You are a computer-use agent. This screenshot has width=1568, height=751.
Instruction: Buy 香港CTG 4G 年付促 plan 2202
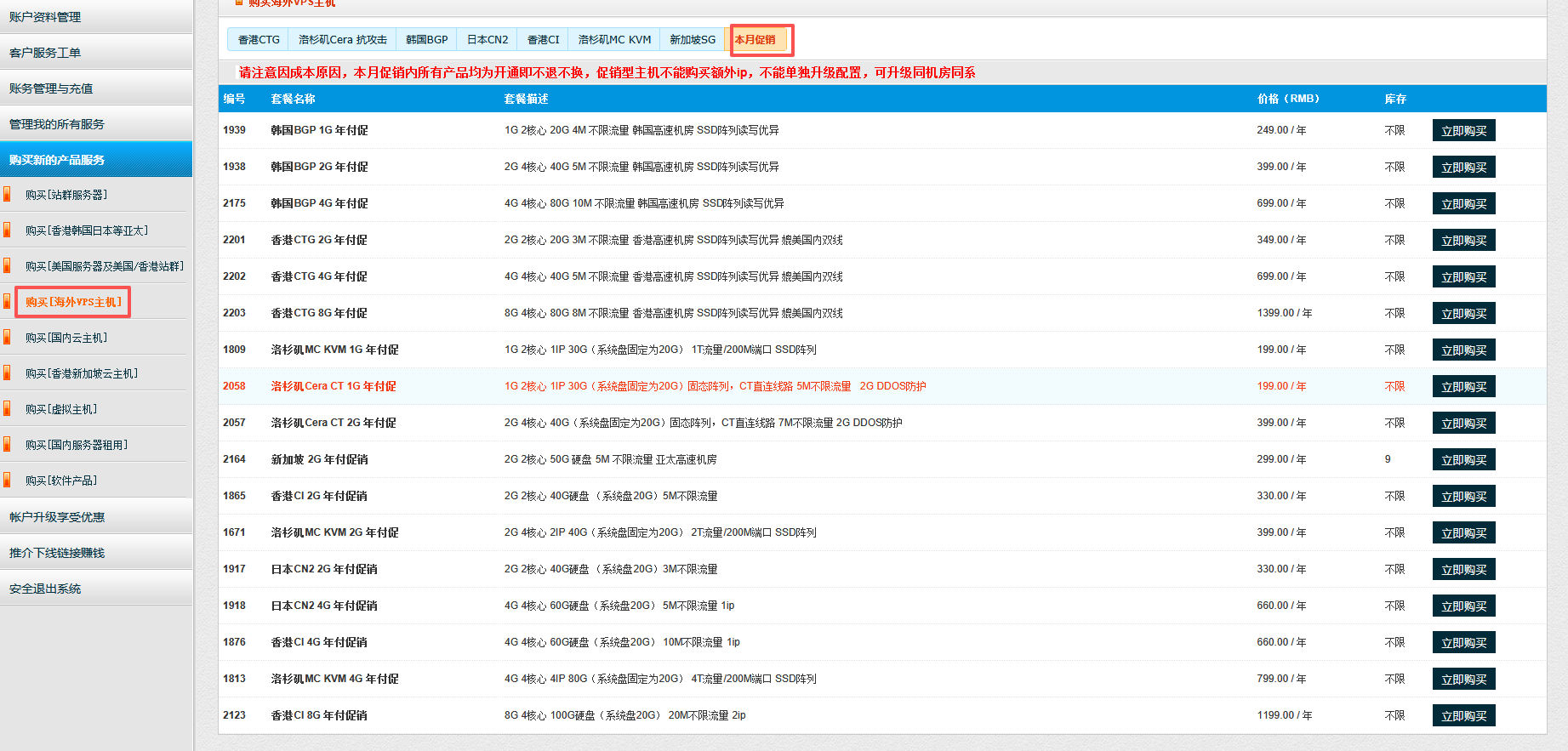[x=1463, y=276]
